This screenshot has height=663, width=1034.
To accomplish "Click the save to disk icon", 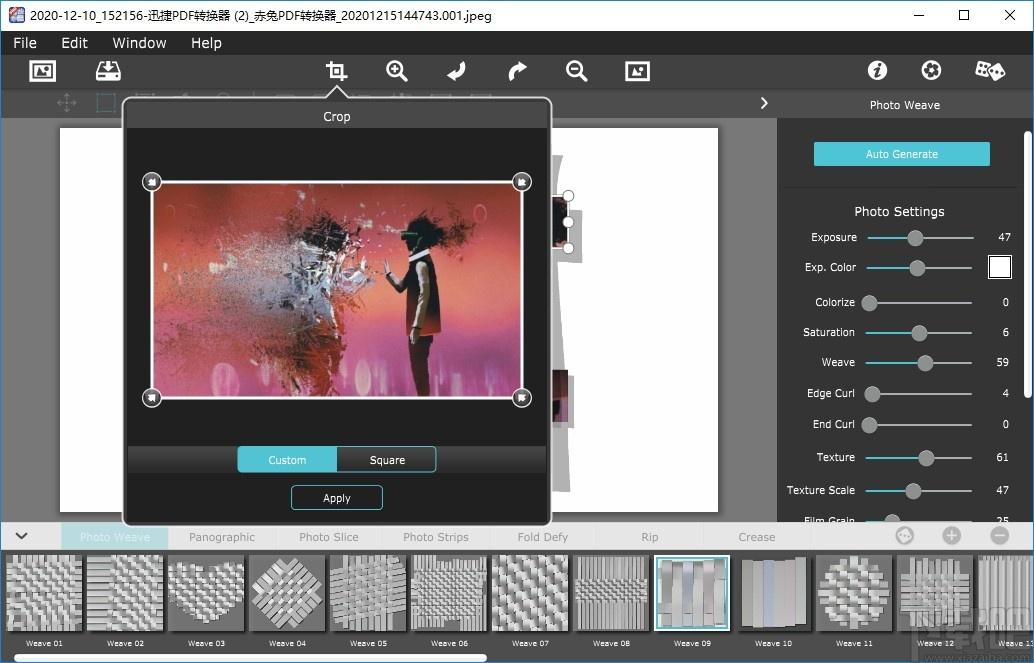I will pos(108,71).
